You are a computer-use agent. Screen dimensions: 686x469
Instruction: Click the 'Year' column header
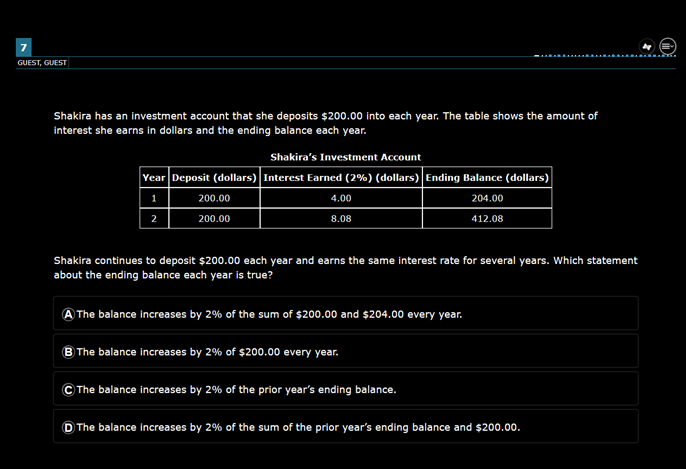154,178
